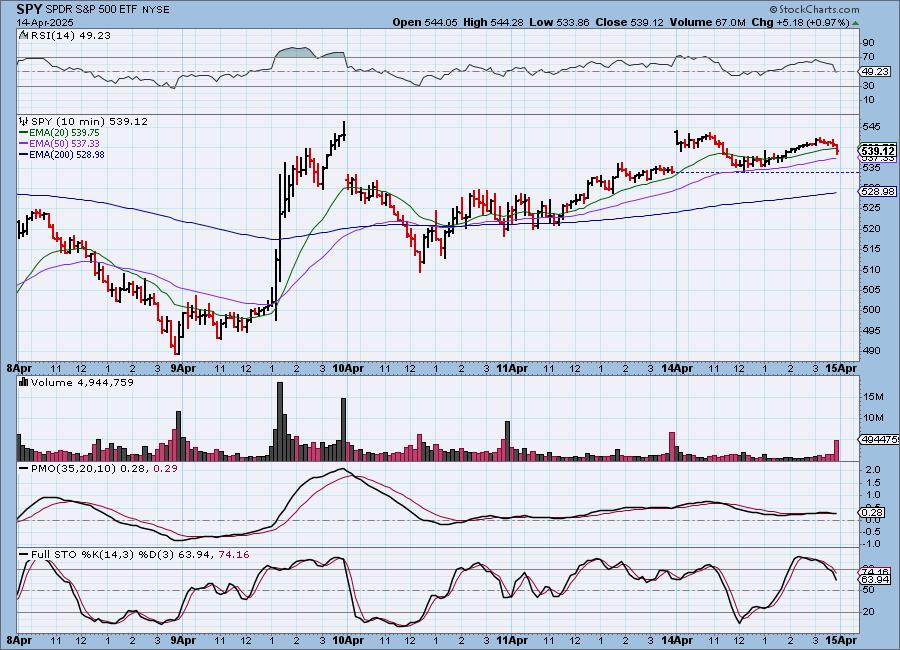
Task: Click the Chg +5.18 (+0.97%) value
Action: 800,22
